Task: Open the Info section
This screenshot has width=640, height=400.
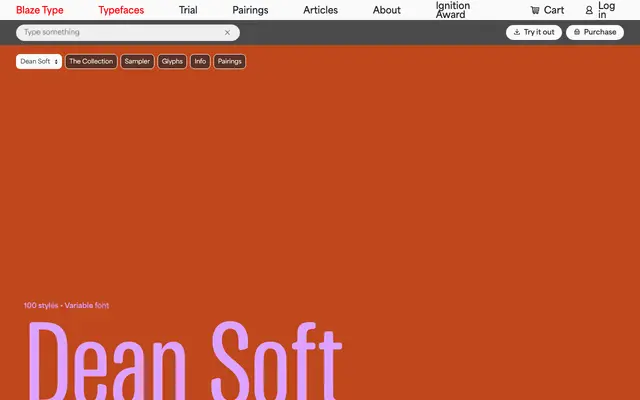Action: [x=200, y=62]
